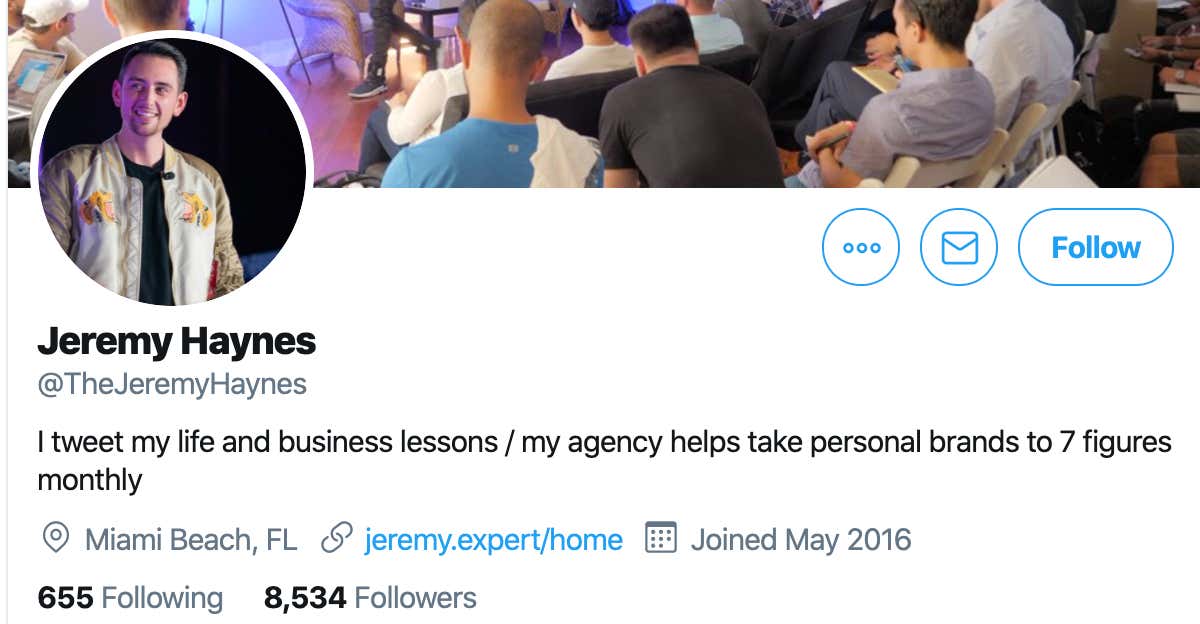1200x624 pixels.
Task: Click the Jeremy Haynes display name
Action: click(x=177, y=342)
